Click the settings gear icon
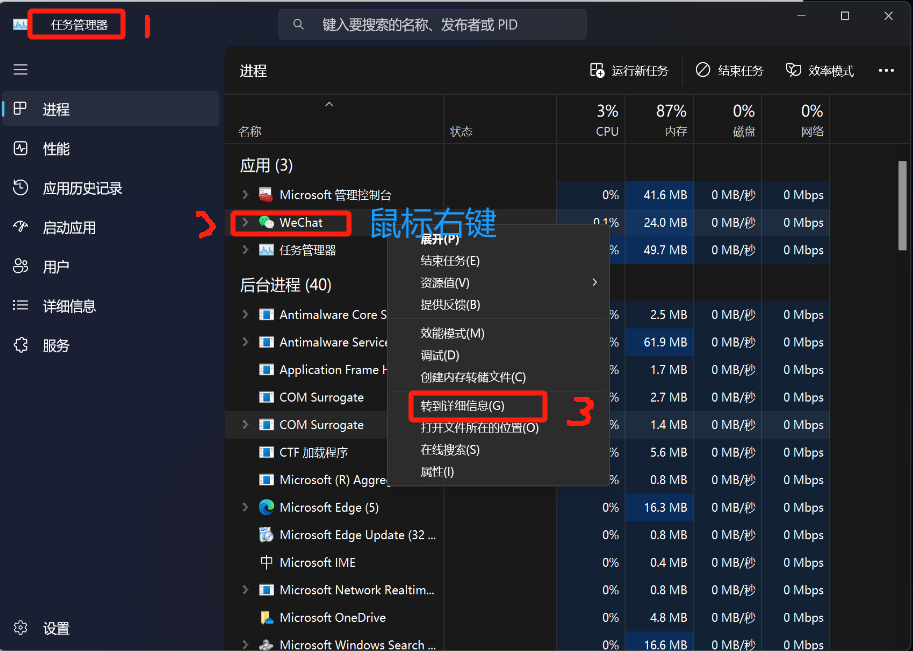Viewport: 913px width, 651px height. [20, 628]
